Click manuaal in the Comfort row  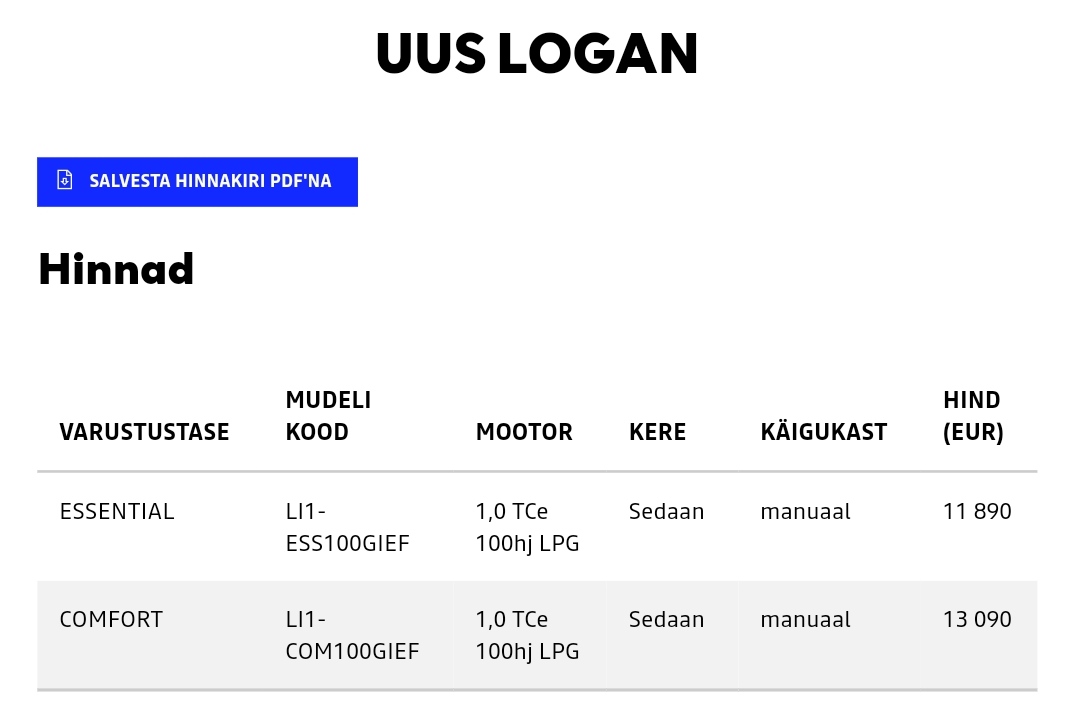[806, 620]
